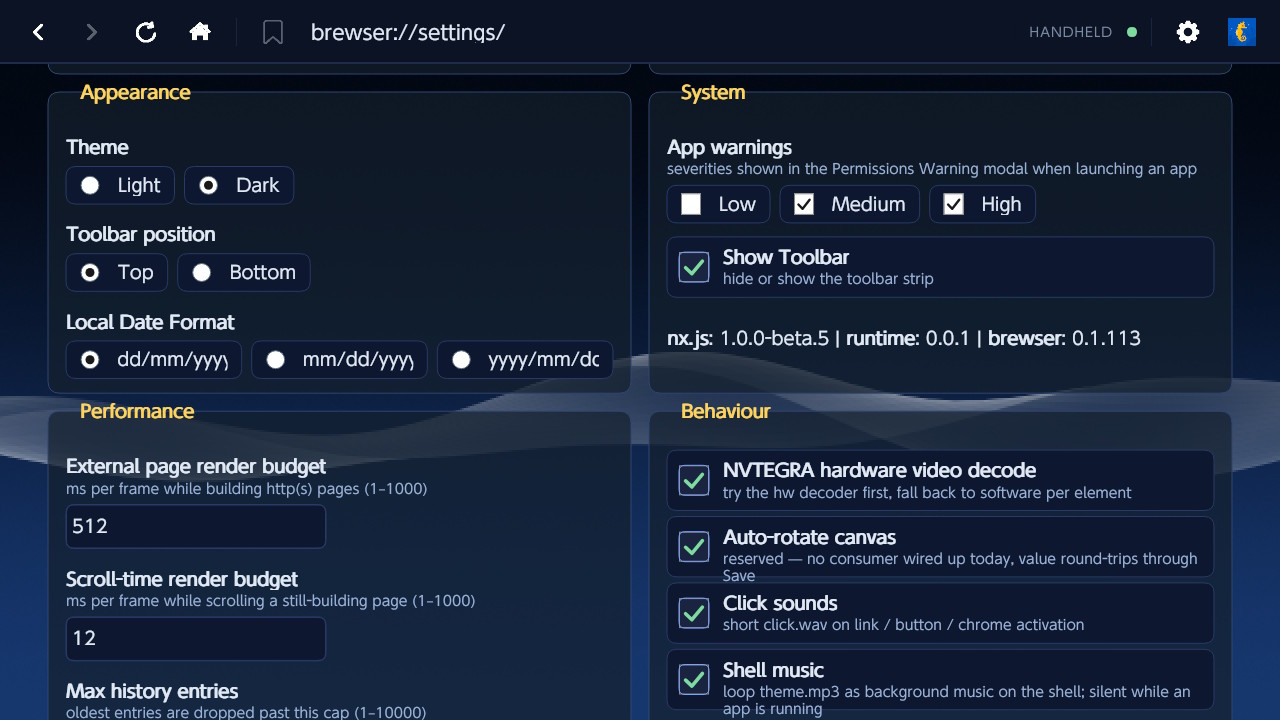Click the brewser://settings/ address bar

(408, 32)
